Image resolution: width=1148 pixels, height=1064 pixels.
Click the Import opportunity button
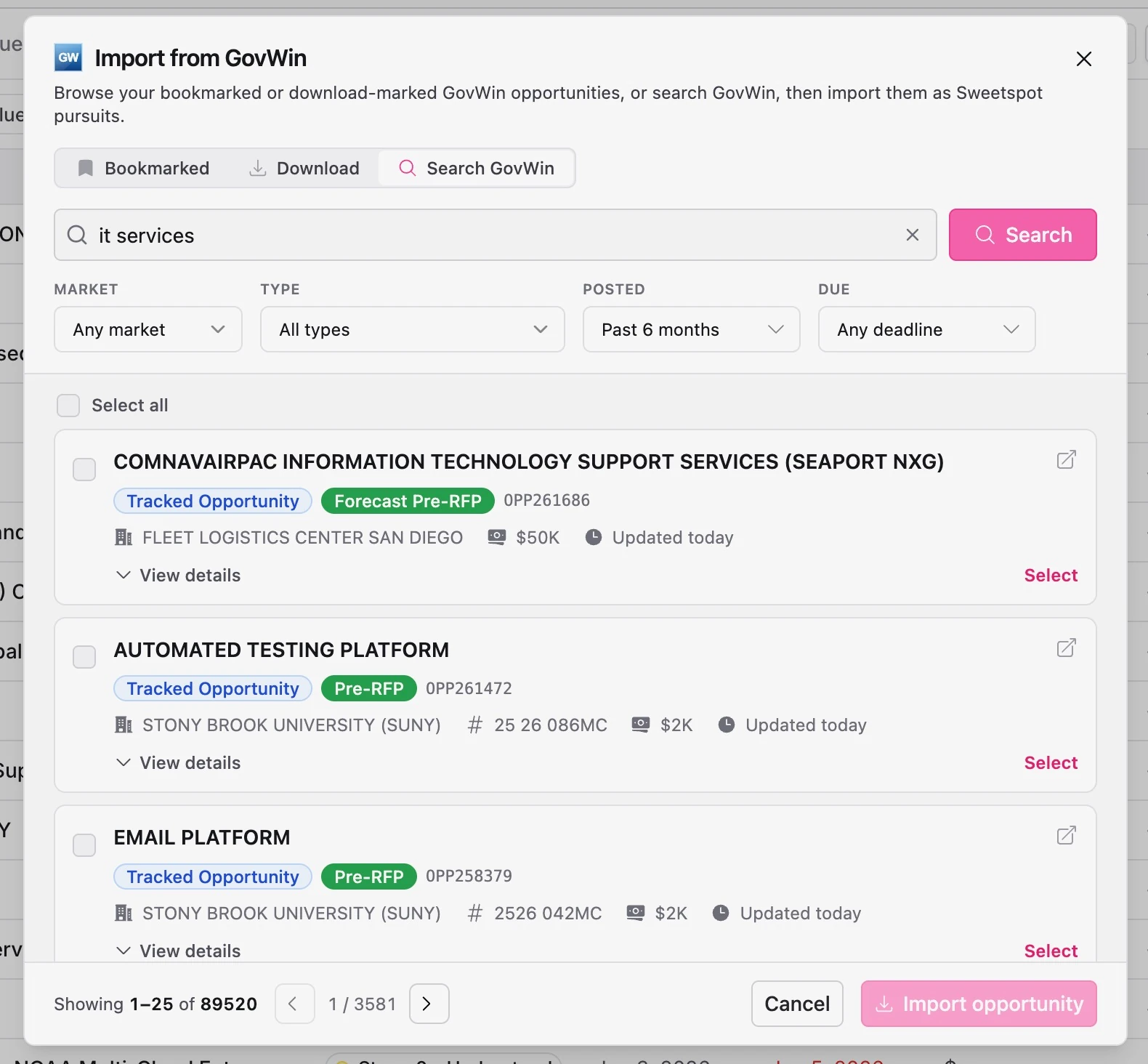click(979, 1004)
